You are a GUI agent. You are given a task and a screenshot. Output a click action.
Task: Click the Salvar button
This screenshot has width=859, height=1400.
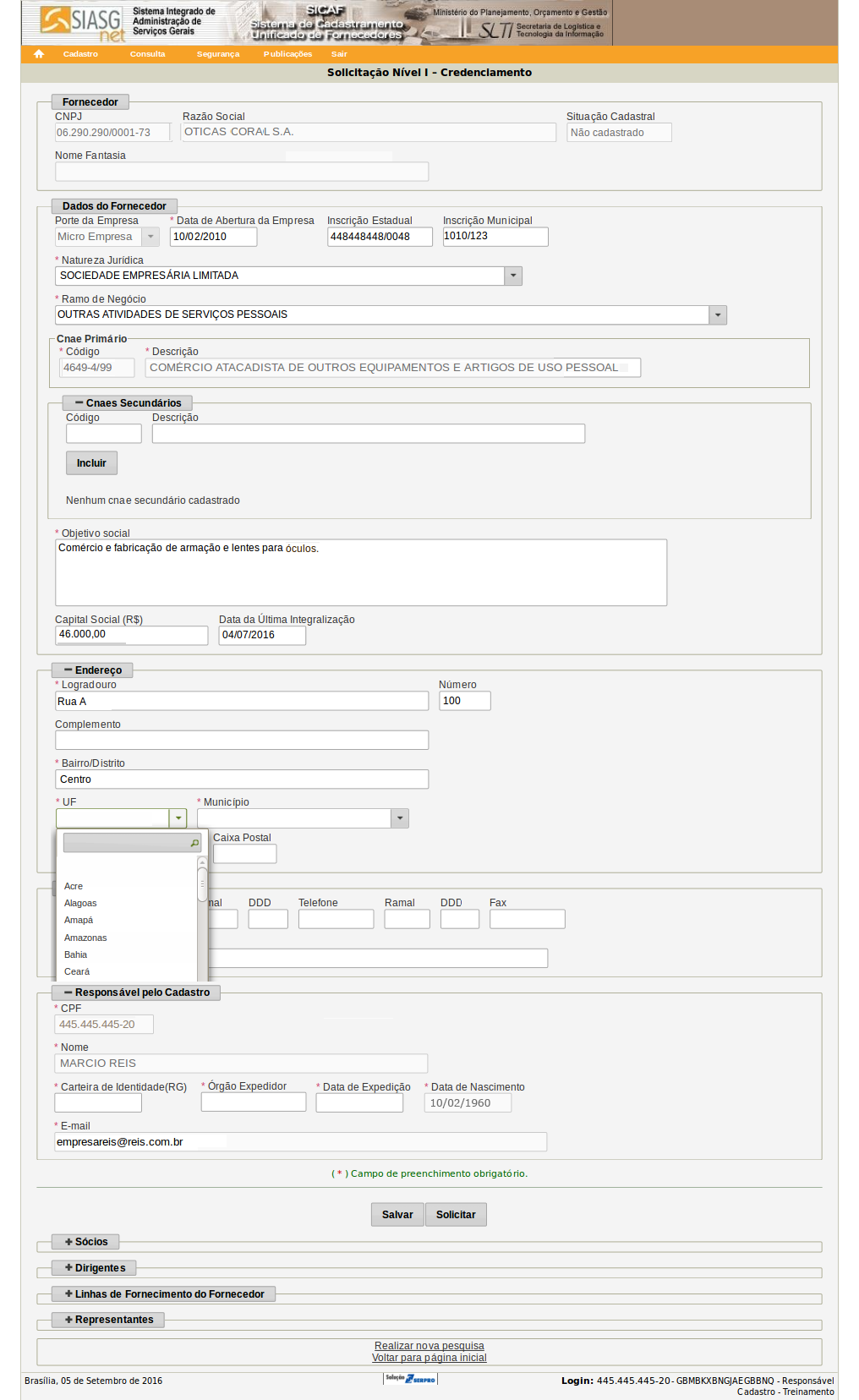[x=397, y=1215]
